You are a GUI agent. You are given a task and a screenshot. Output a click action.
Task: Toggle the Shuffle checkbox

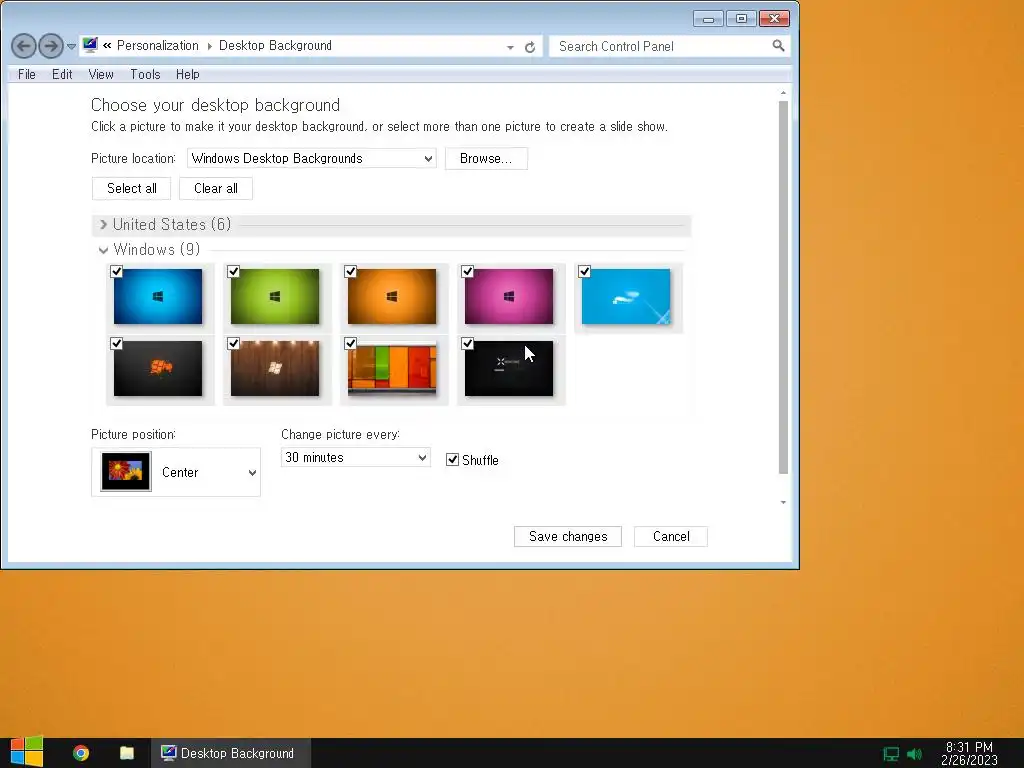(452, 460)
